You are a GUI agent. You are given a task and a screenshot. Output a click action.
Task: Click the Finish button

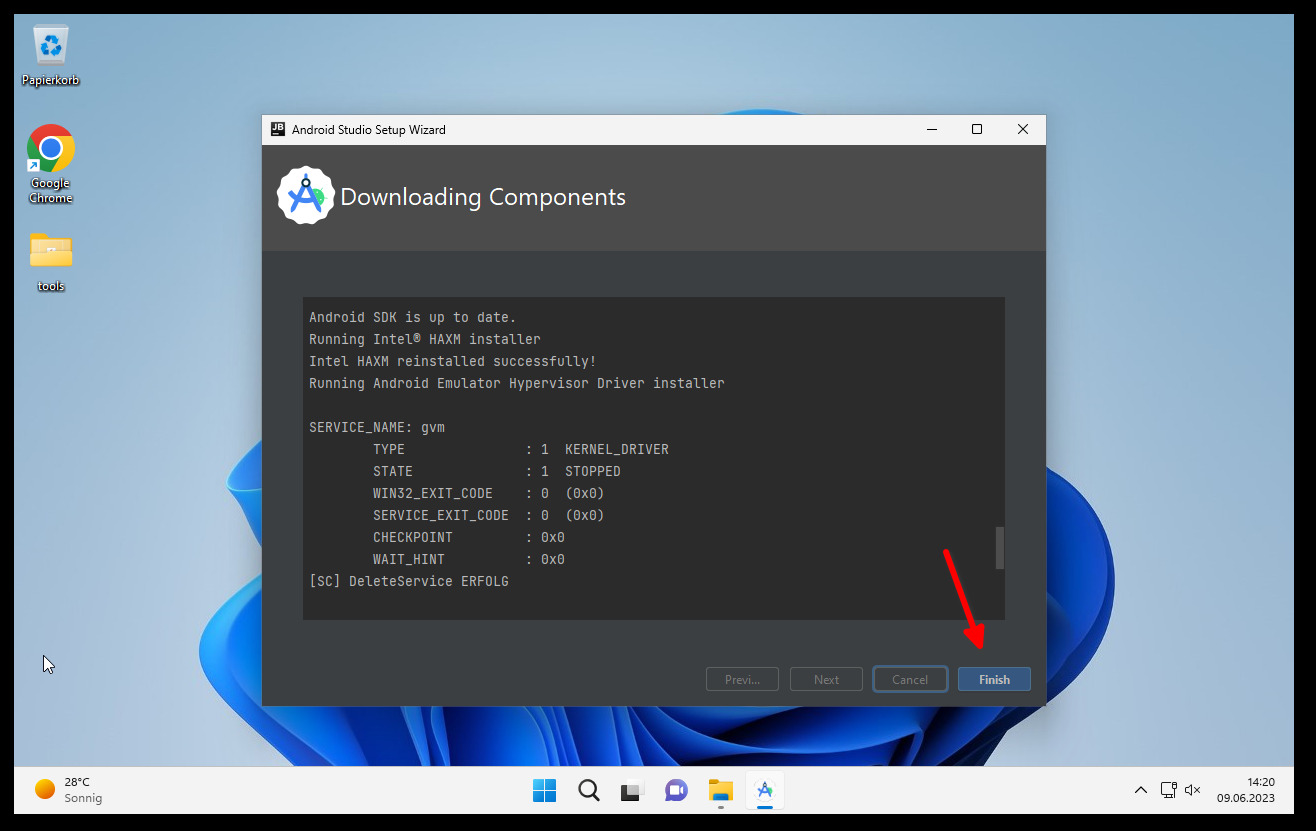pos(994,679)
